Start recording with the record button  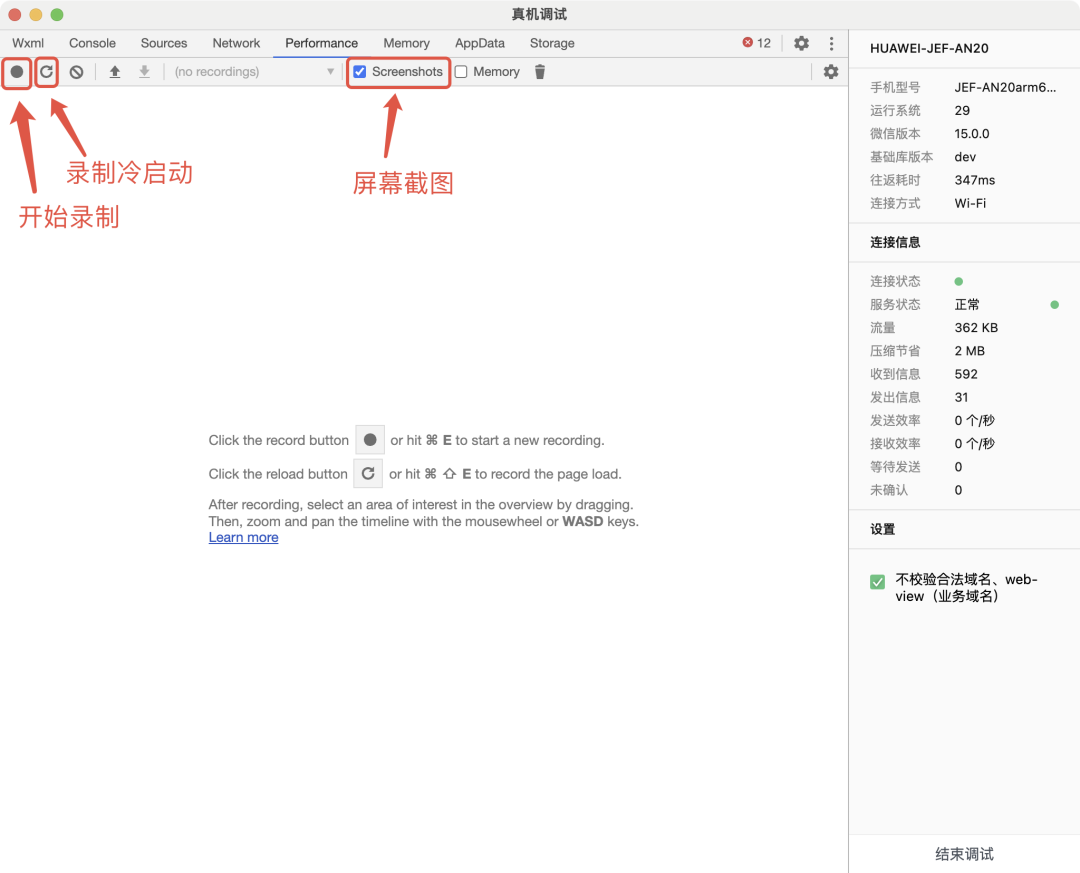(x=17, y=72)
